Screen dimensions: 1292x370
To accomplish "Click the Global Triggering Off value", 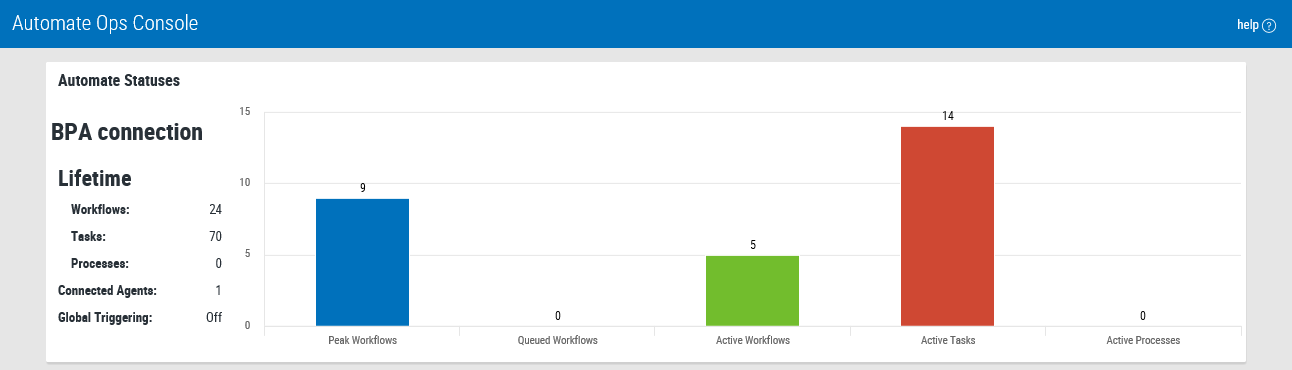I will click(x=214, y=318).
